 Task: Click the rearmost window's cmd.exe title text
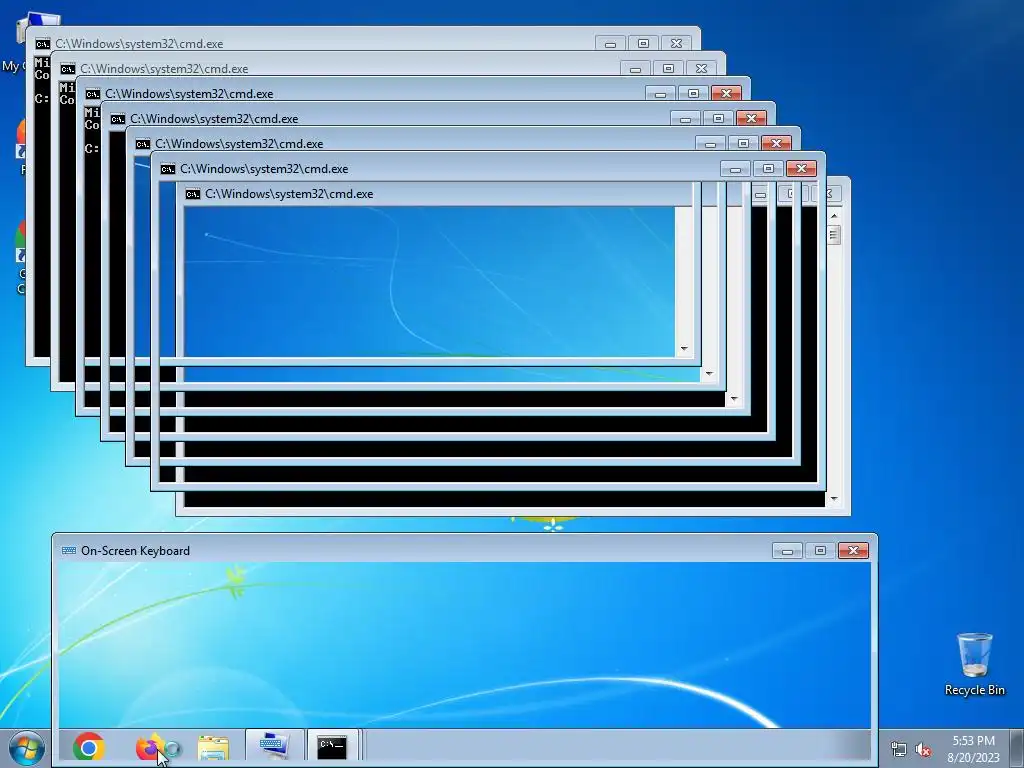tap(139, 44)
